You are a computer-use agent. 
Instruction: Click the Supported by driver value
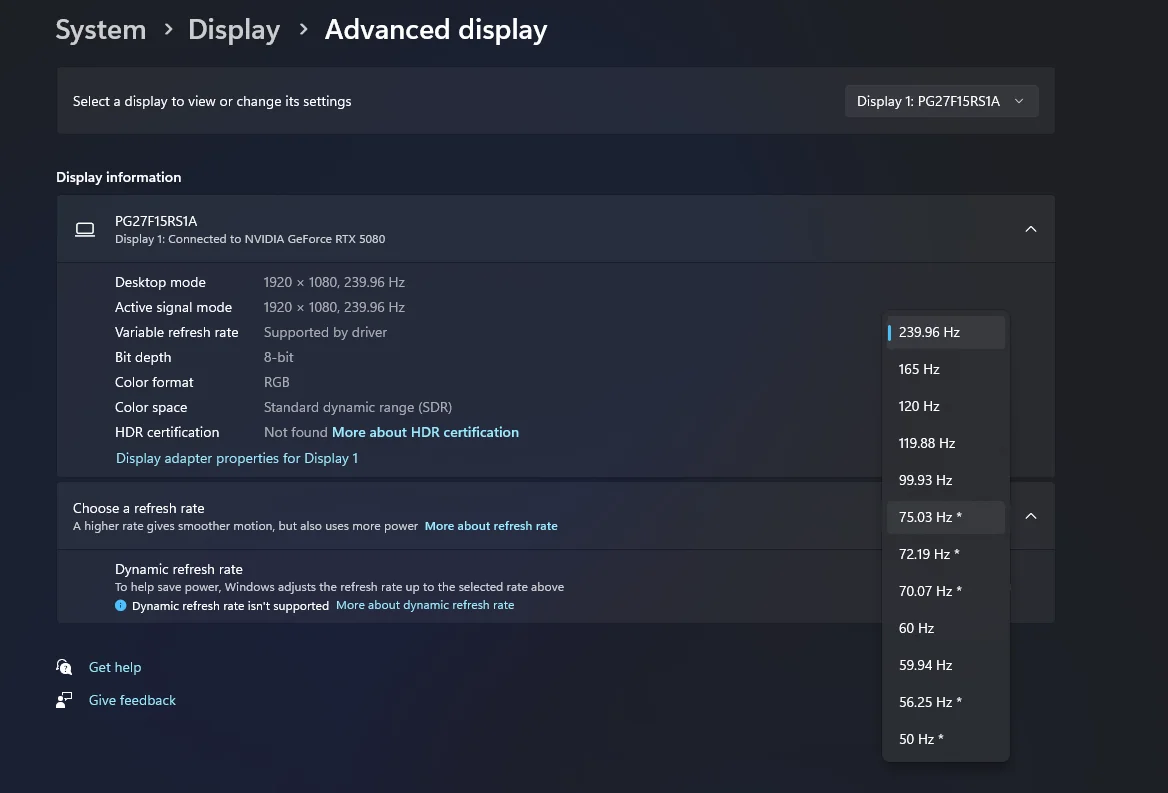point(325,332)
